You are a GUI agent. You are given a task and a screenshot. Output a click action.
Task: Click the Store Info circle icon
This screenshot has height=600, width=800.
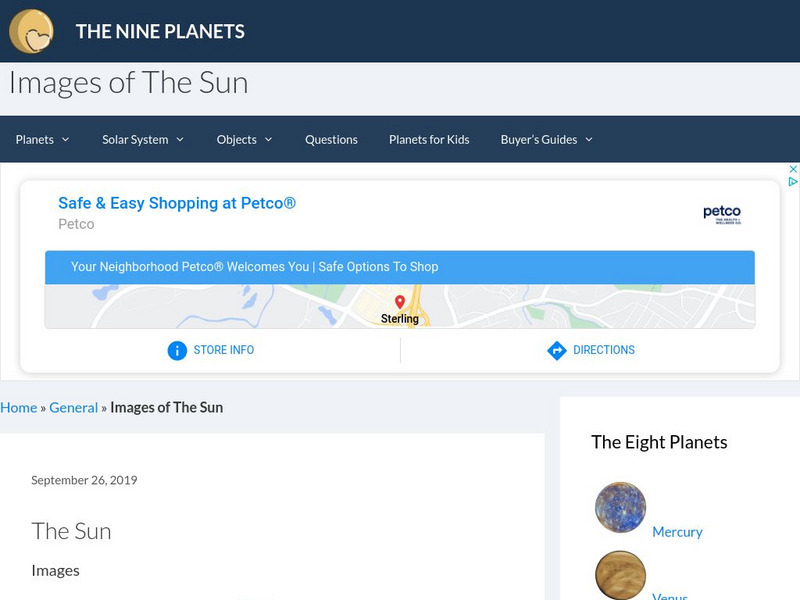(177, 350)
